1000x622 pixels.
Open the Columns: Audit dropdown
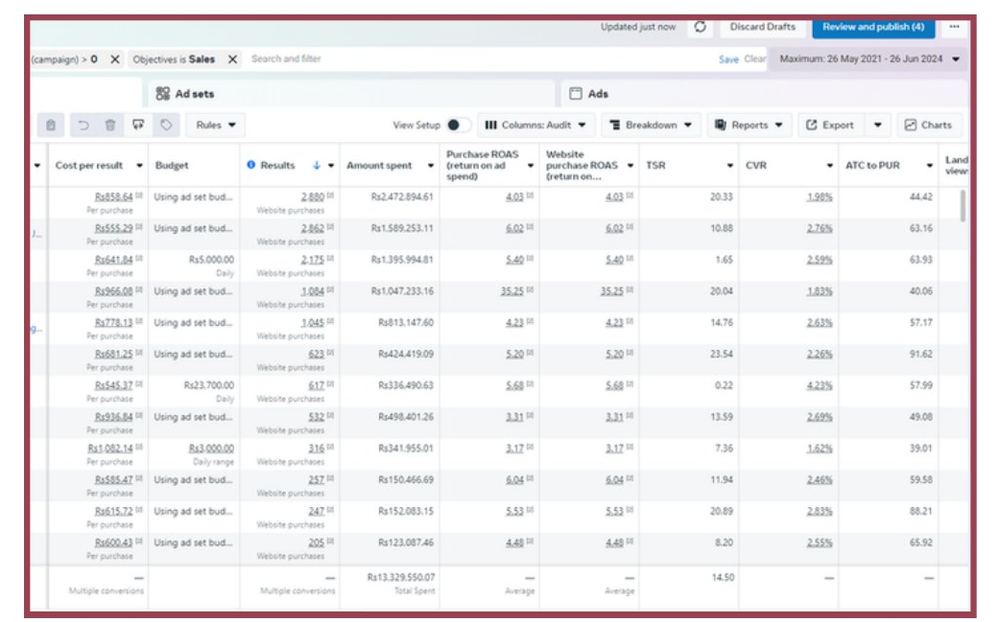coord(536,125)
